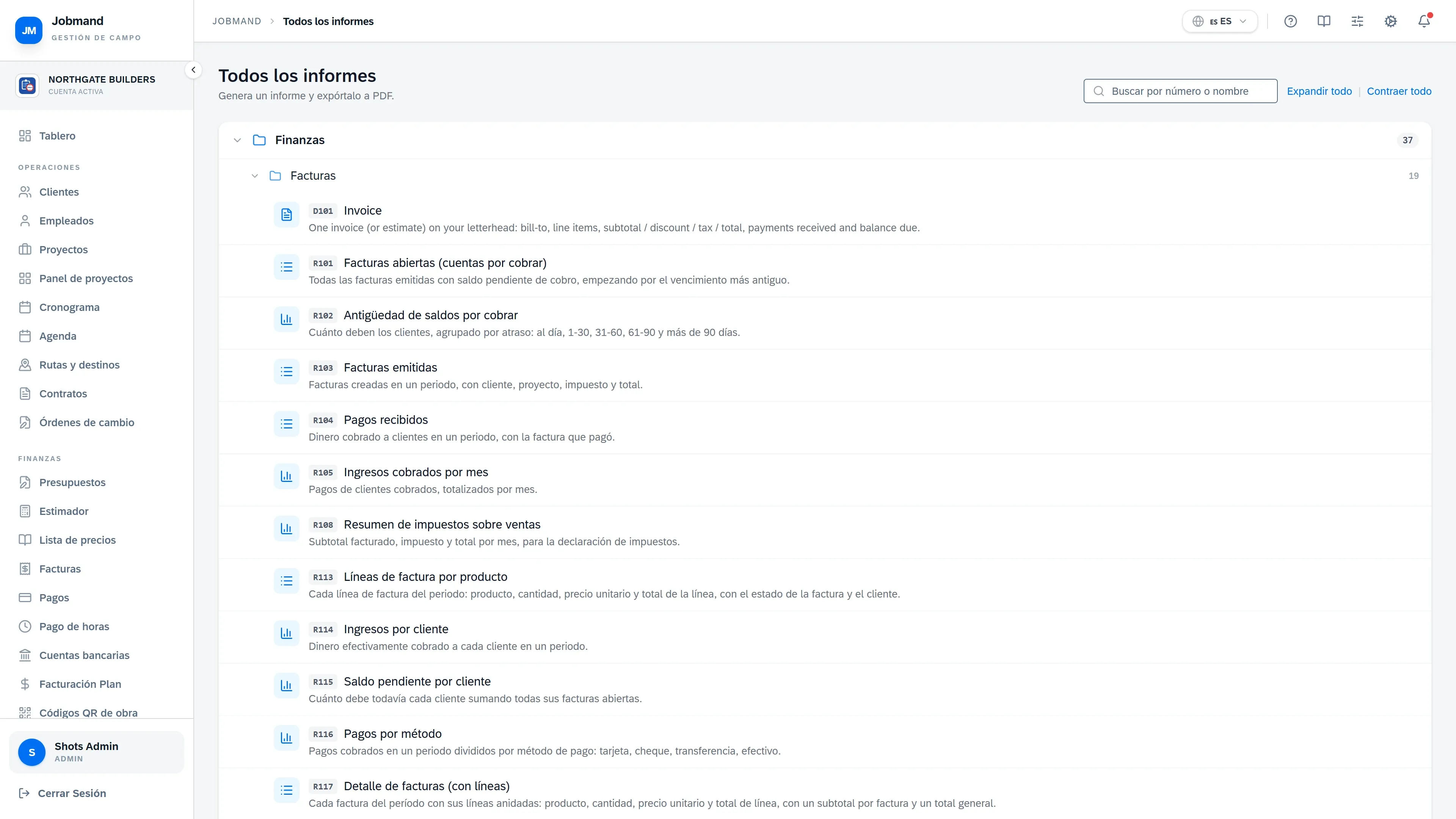Click Contraer todo link

(1399, 91)
